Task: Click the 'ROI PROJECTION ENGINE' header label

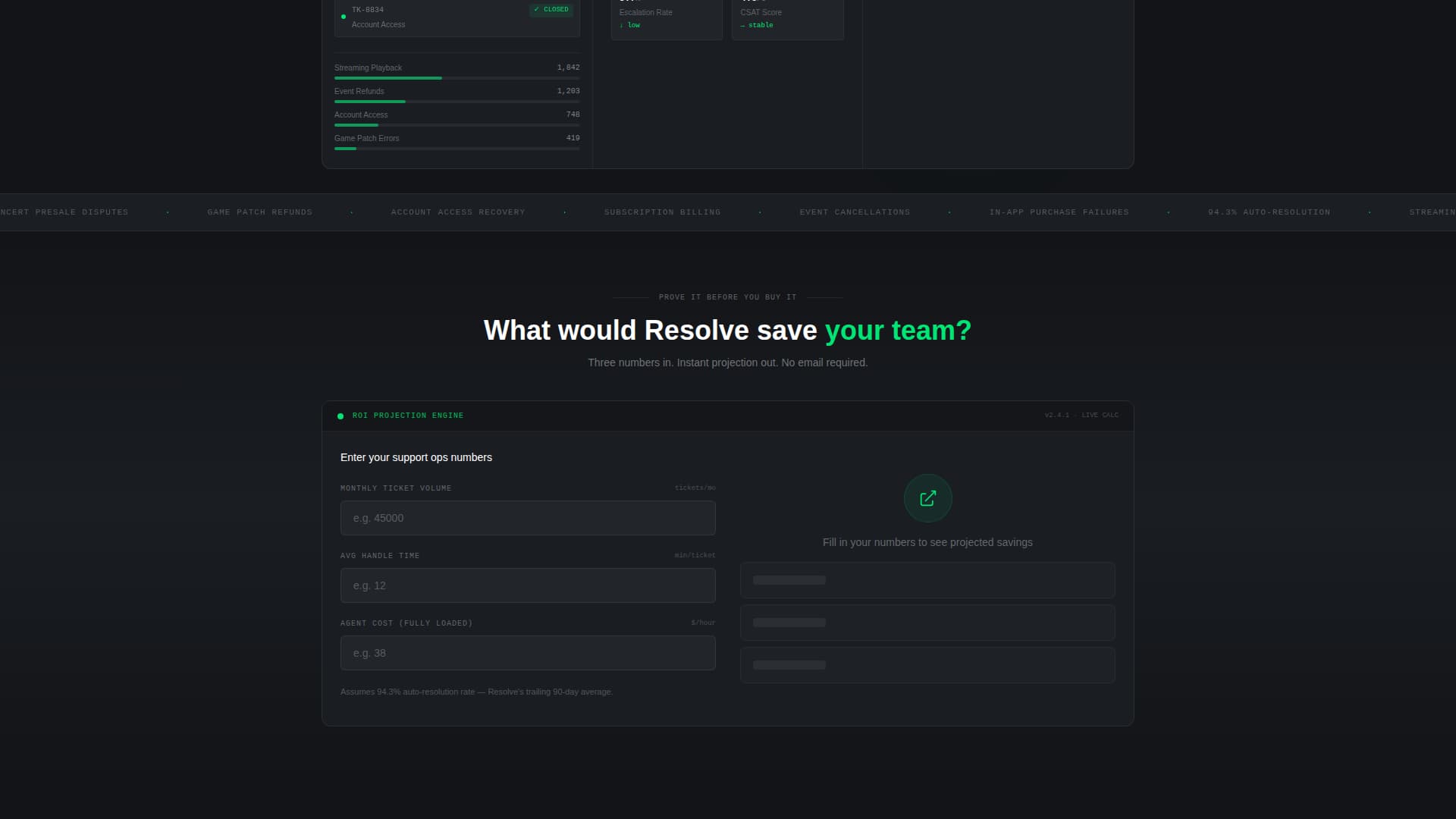Action: point(408,416)
